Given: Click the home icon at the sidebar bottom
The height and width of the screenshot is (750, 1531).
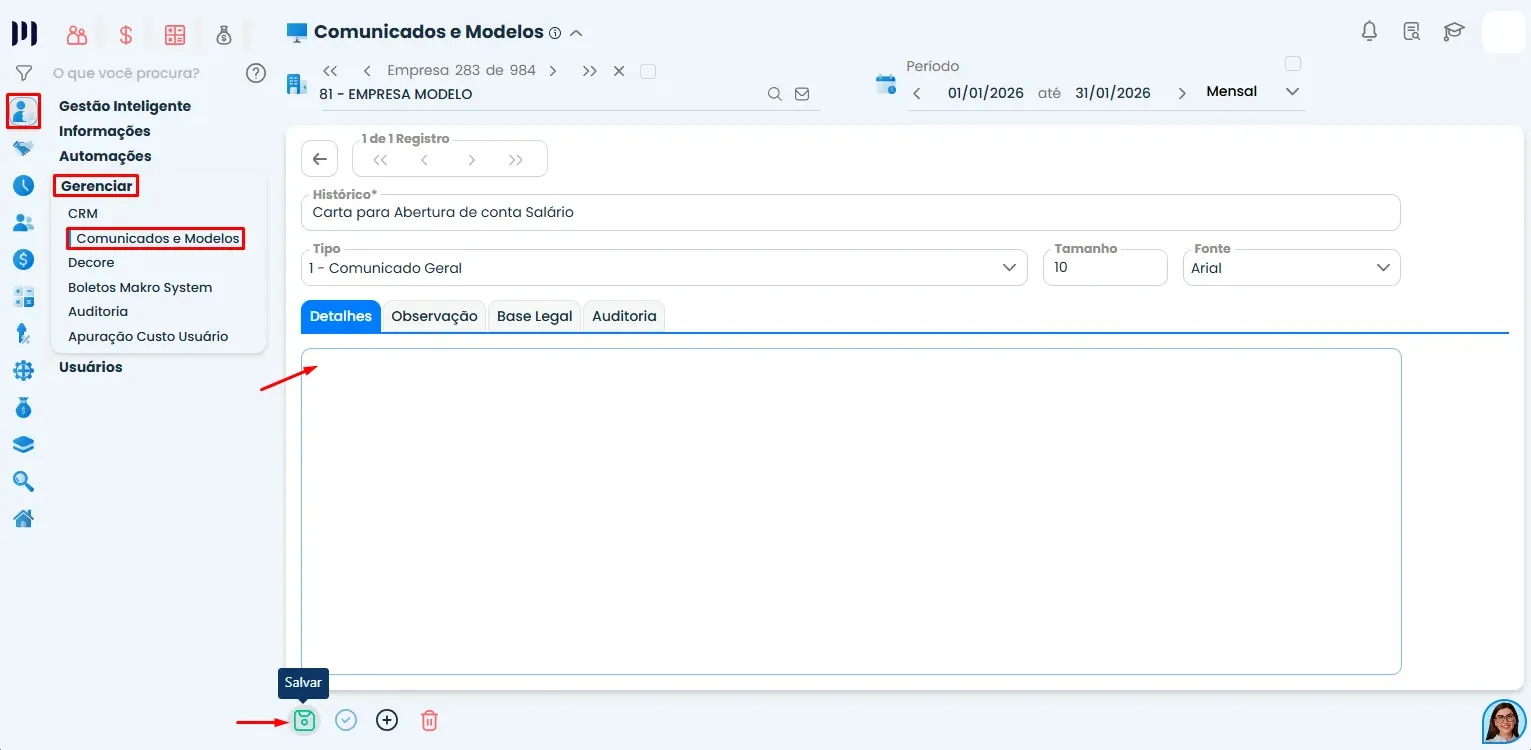Looking at the screenshot, I should click(x=23, y=518).
